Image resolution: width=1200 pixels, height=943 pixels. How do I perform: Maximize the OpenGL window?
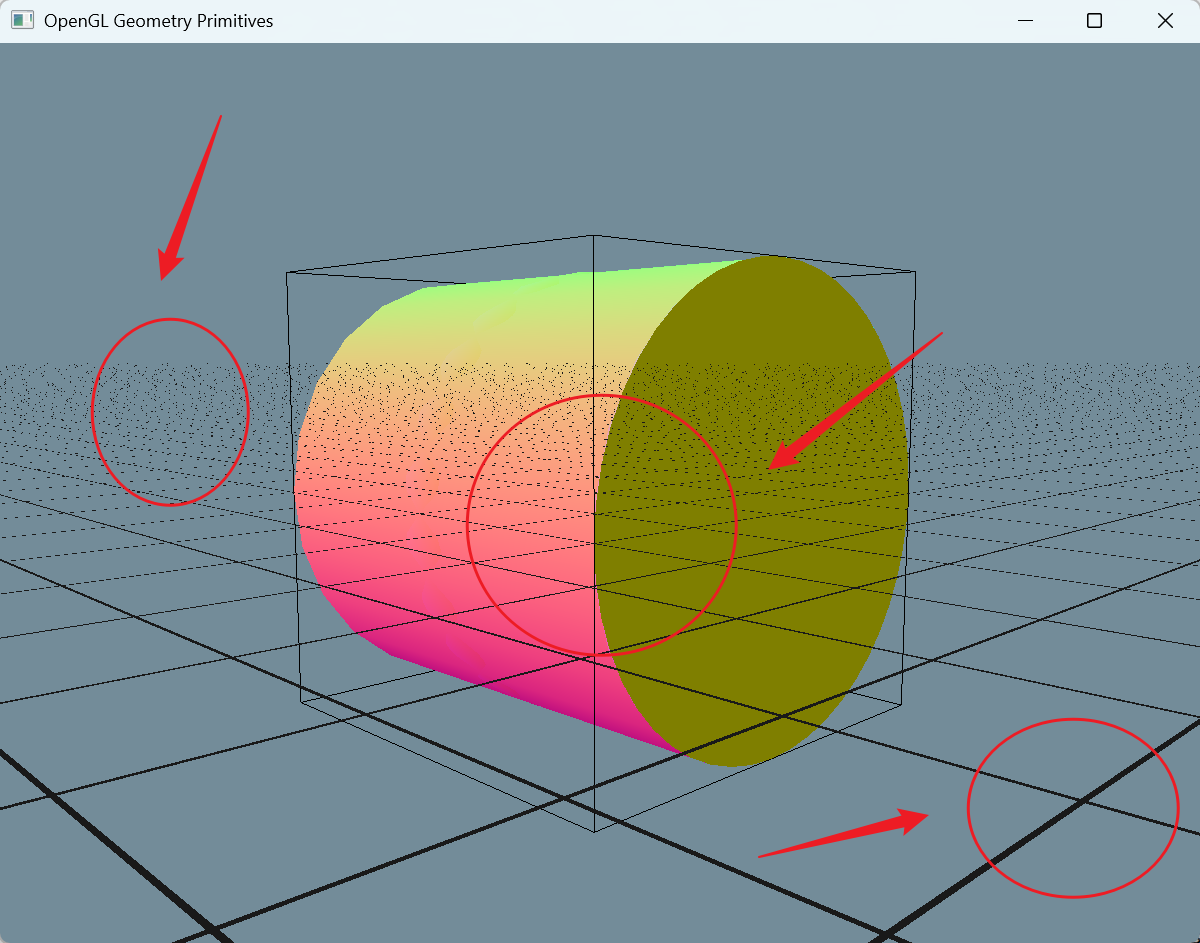1094,20
